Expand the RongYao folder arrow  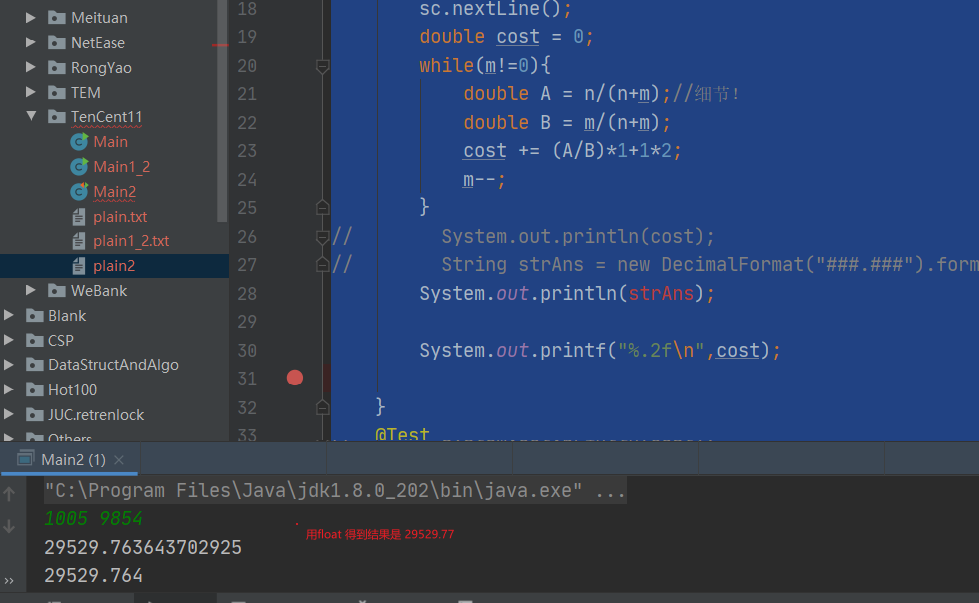(30, 67)
